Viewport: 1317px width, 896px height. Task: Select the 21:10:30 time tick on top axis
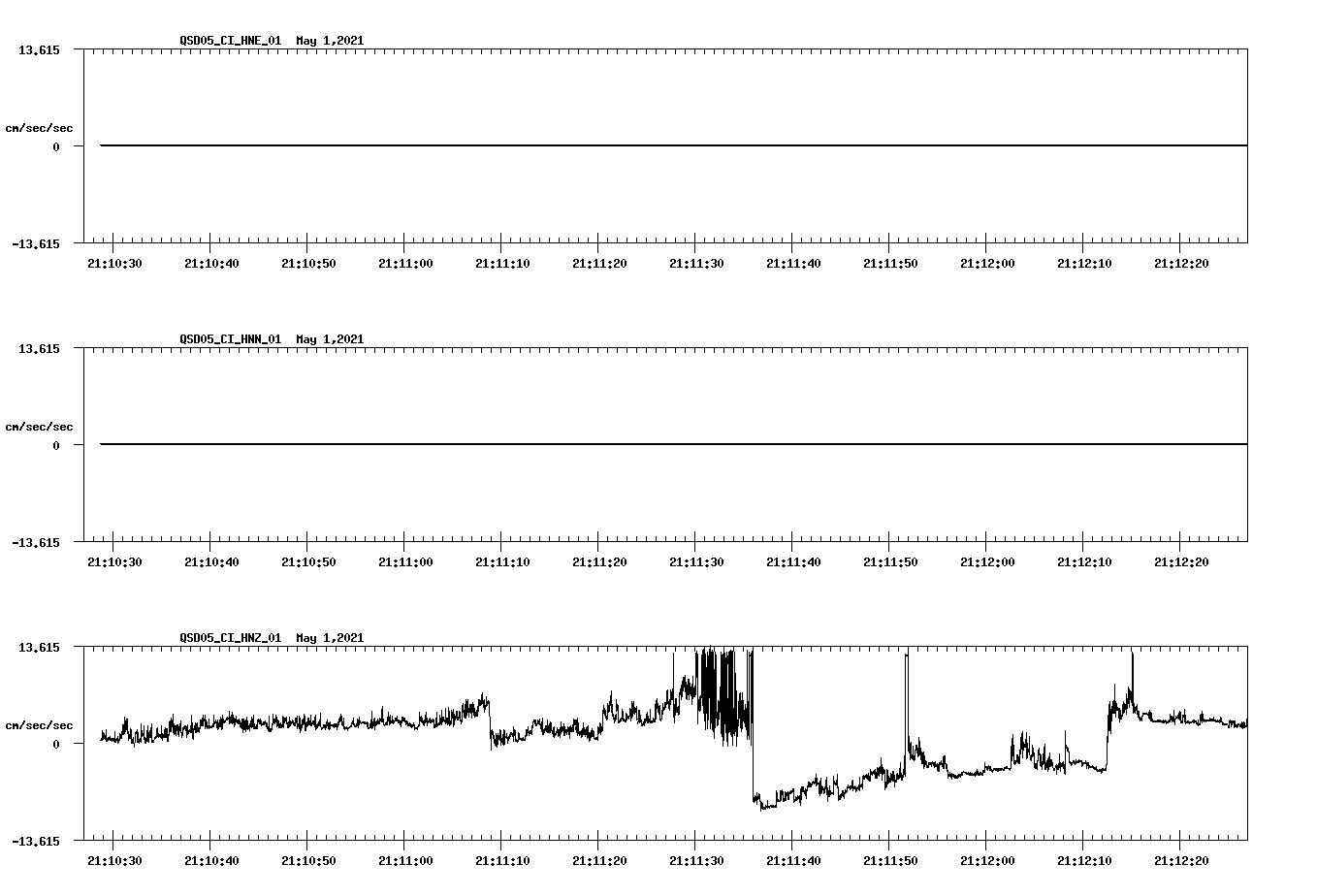click(x=113, y=262)
